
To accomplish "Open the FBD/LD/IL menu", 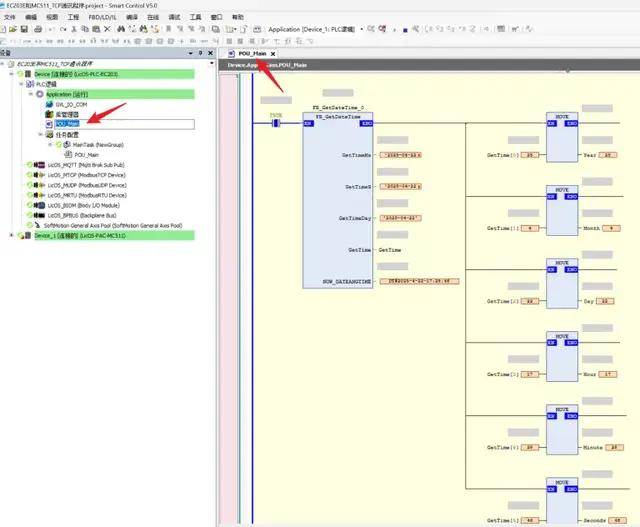I will 105,17.
